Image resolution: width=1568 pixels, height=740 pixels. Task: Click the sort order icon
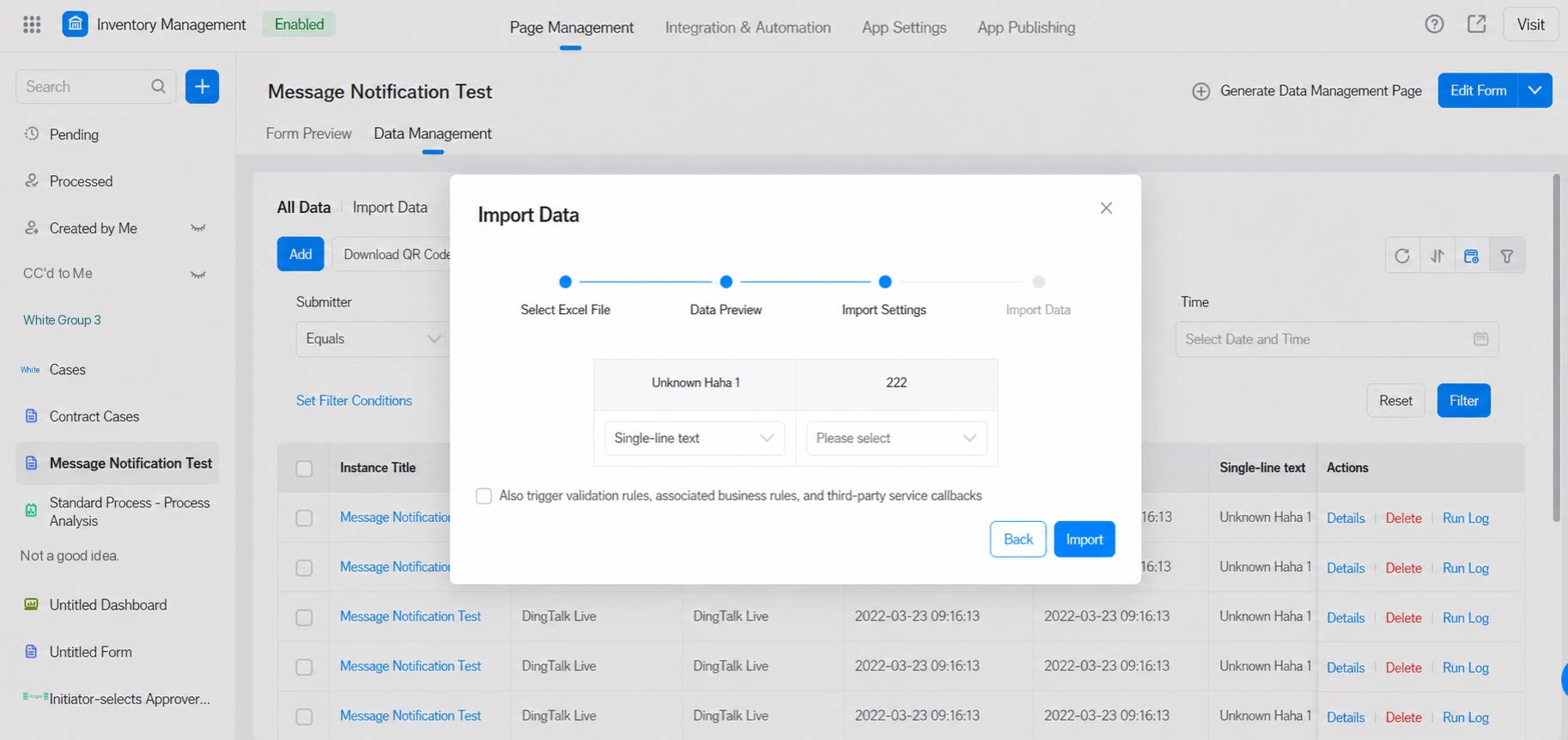(x=1437, y=256)
